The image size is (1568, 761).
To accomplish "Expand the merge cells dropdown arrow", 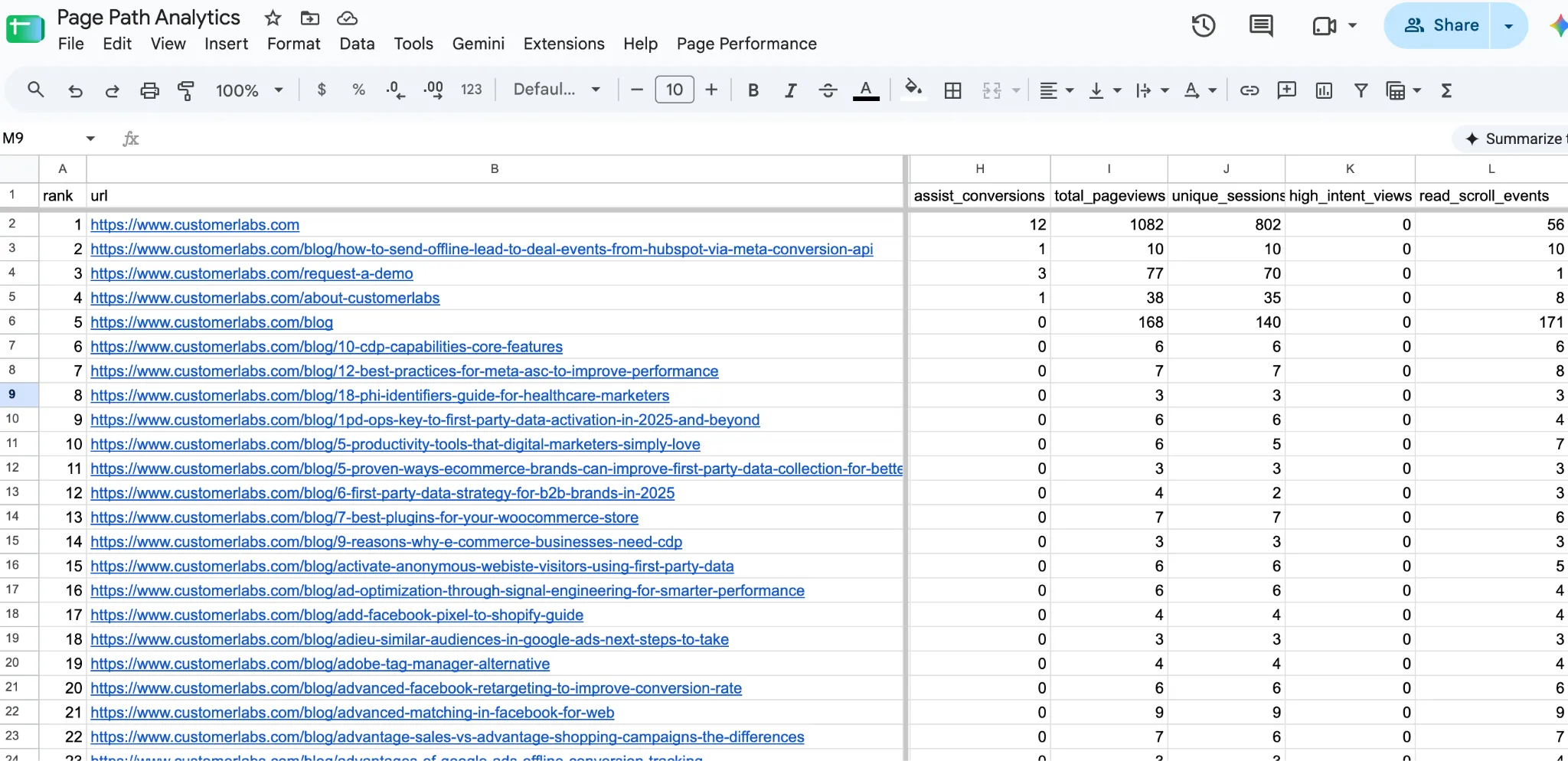I will [1016, 90].
